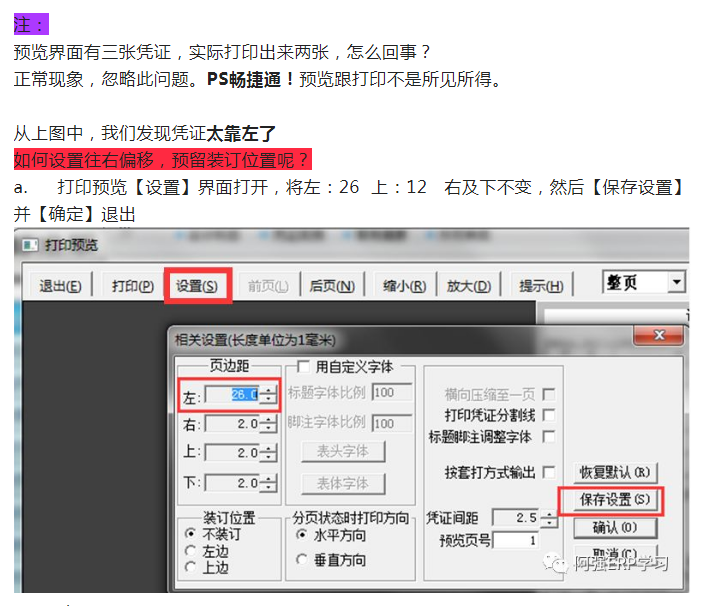This screenshot has height=606, width=715.
Task: Click the left margin 左 input field
Action: point(232,395)
